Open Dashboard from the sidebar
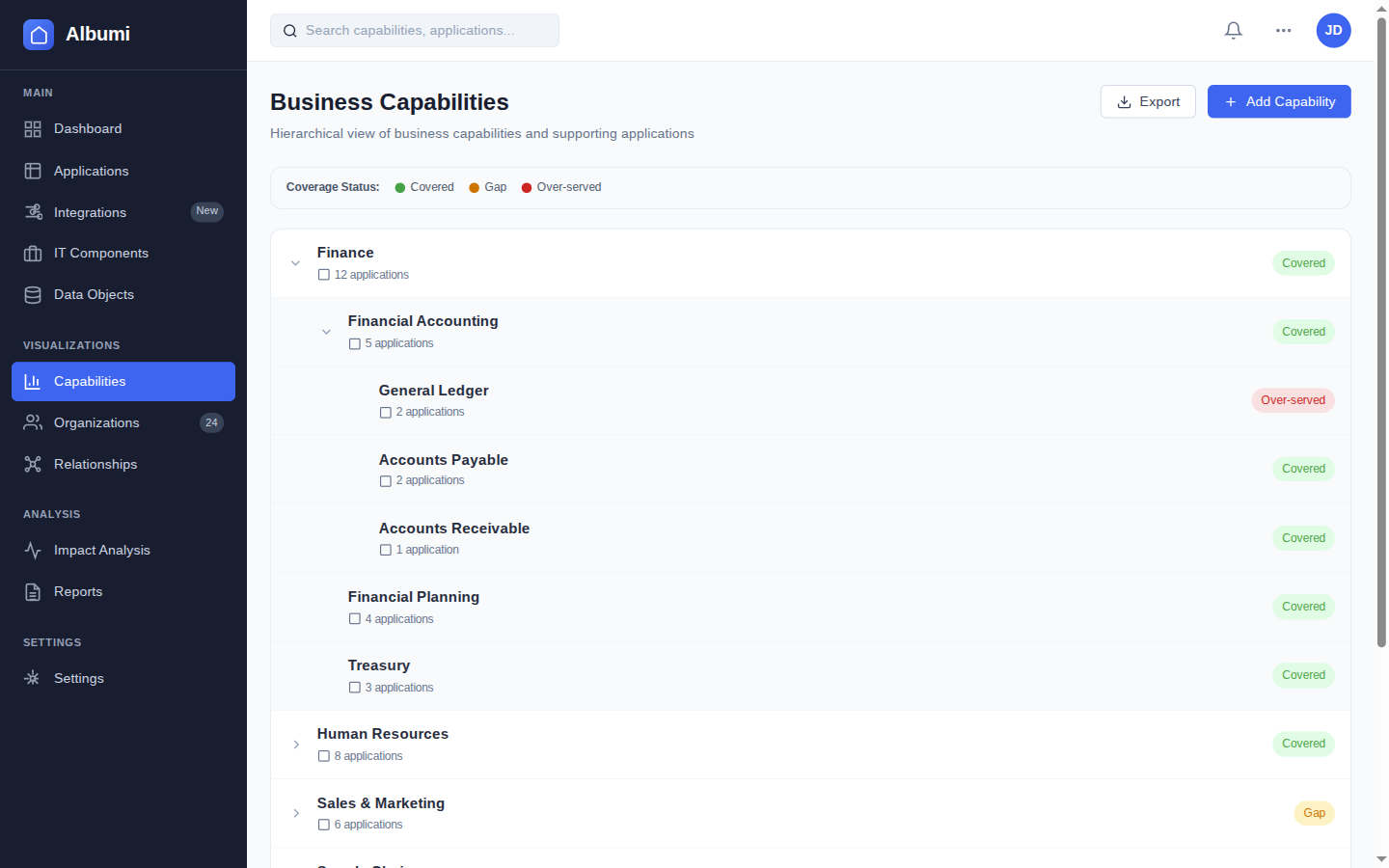1389x868 pixels. (88, 129)
